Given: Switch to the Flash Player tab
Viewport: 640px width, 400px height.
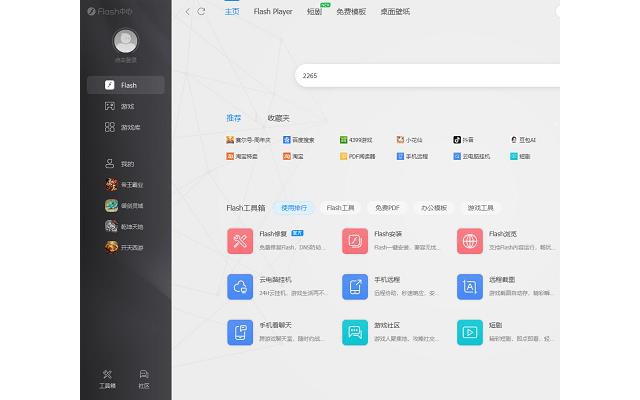Looking at the screenshot, I should [x=273, y=12].
